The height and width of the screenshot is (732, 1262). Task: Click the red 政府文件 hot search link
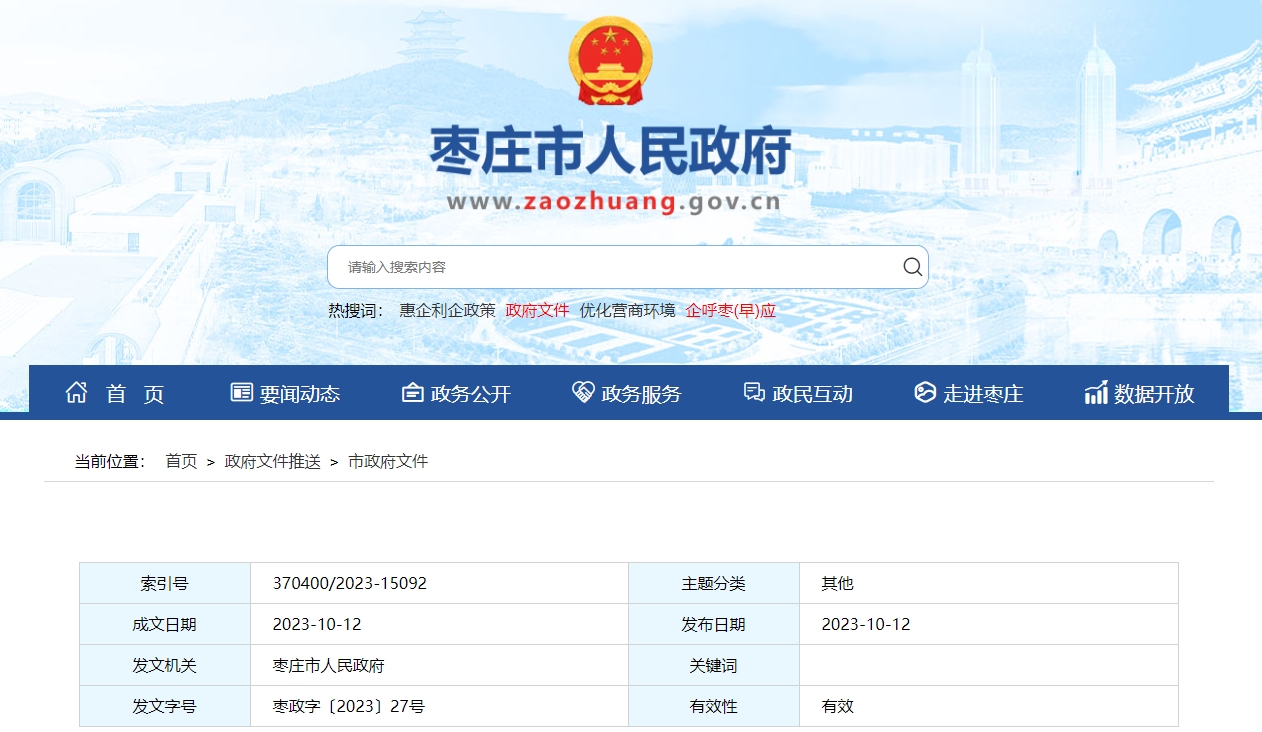[537, 310]
